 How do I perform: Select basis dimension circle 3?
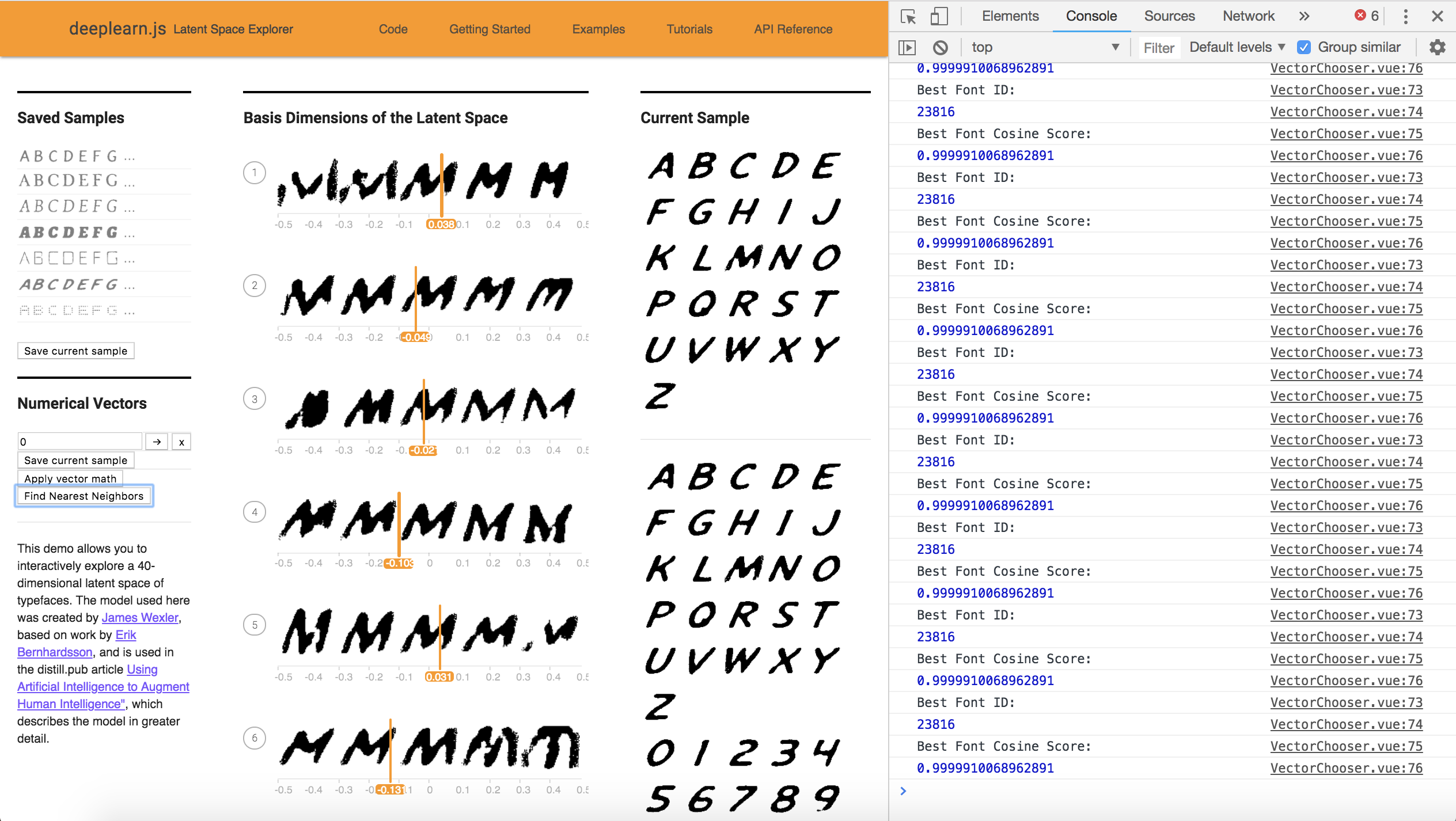(255, 398)
